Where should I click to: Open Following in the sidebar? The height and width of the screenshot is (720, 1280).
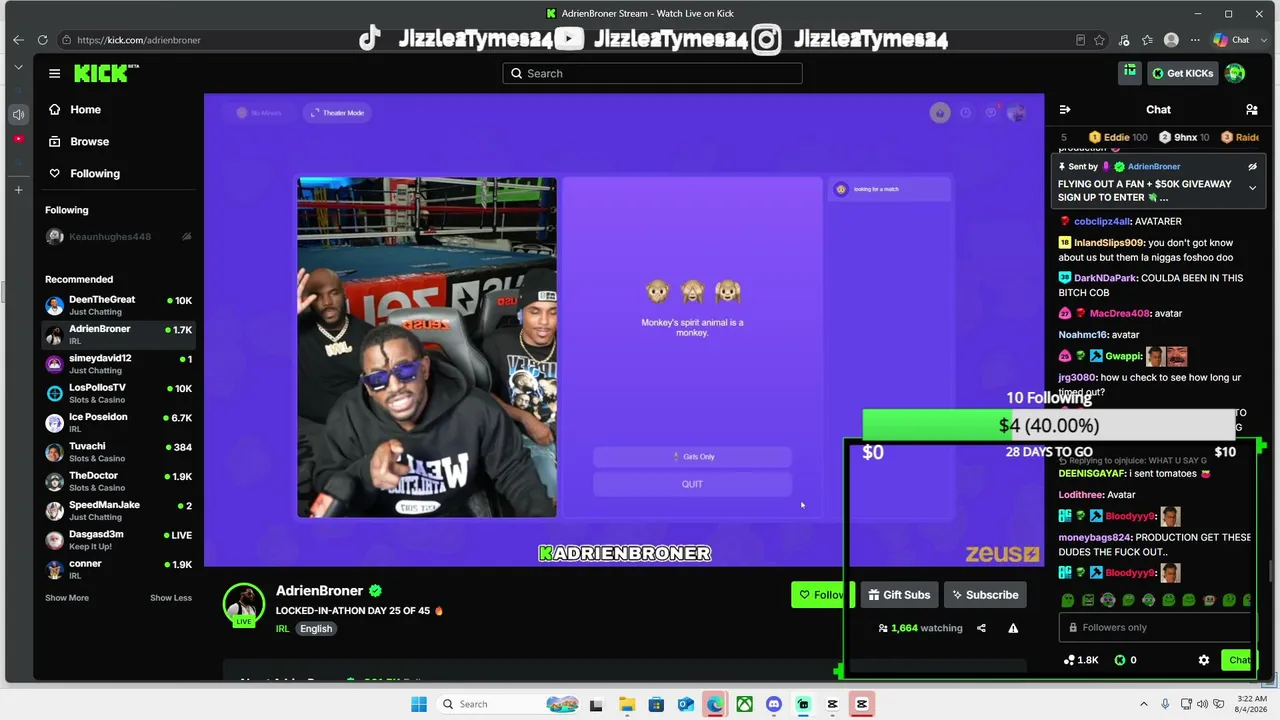click(x=85, y=173)
